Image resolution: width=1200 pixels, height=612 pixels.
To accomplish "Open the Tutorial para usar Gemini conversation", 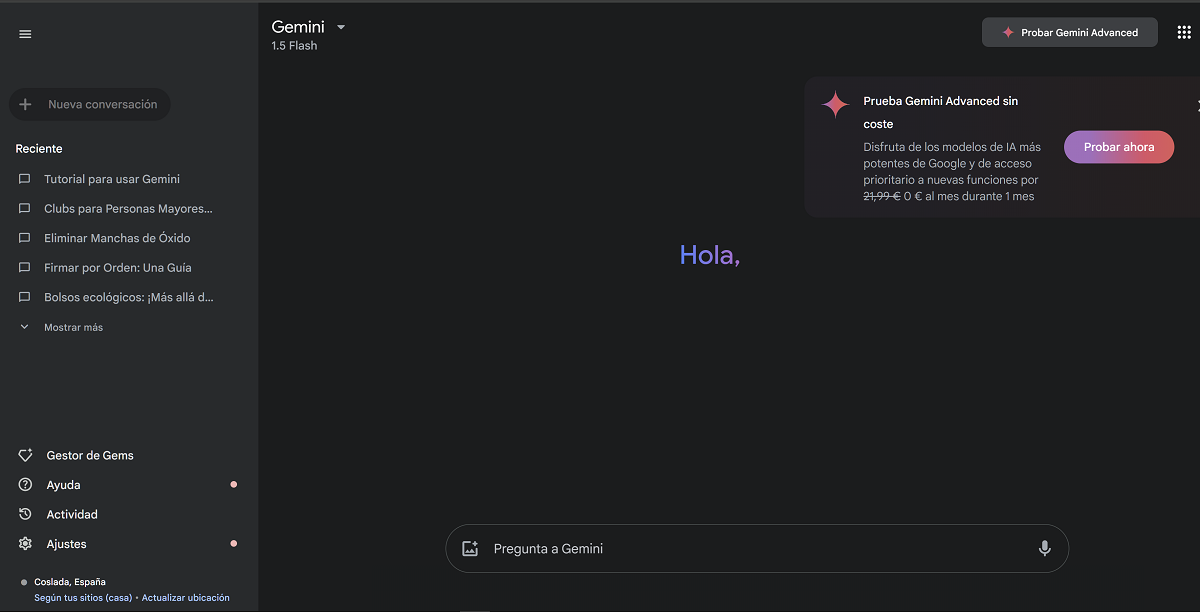I will tap(112, 179).
